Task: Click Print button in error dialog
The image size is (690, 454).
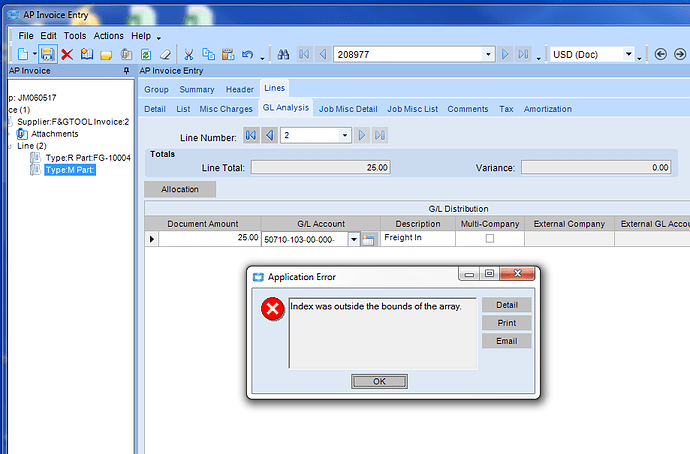Action: [x=506, y=323]
